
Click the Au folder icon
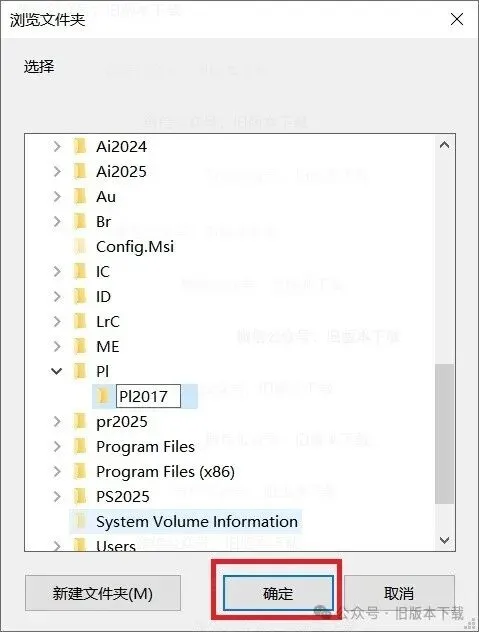click(80, 197)
